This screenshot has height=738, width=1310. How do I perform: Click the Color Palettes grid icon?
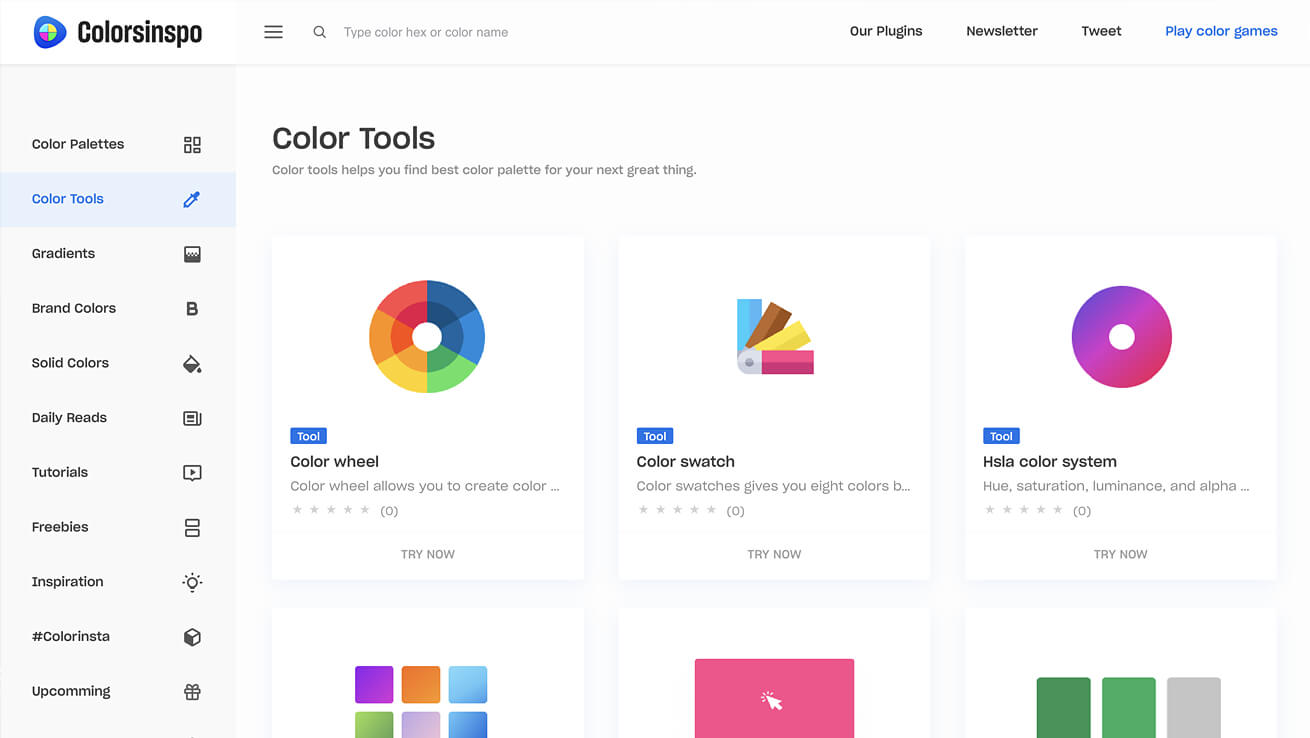(x=192, y=145)
